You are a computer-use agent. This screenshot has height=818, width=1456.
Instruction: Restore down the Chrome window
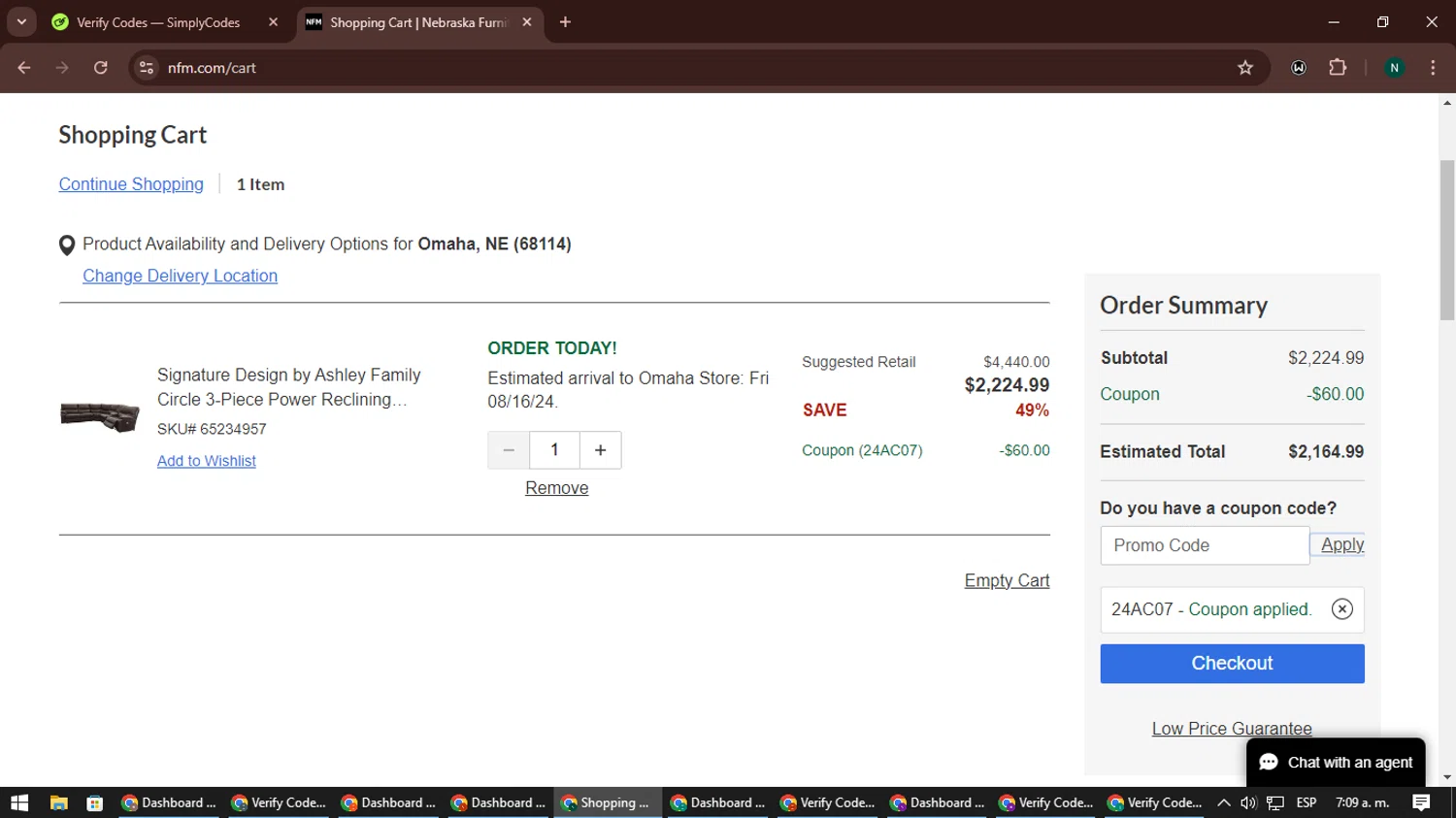(x=1382, y=21)
